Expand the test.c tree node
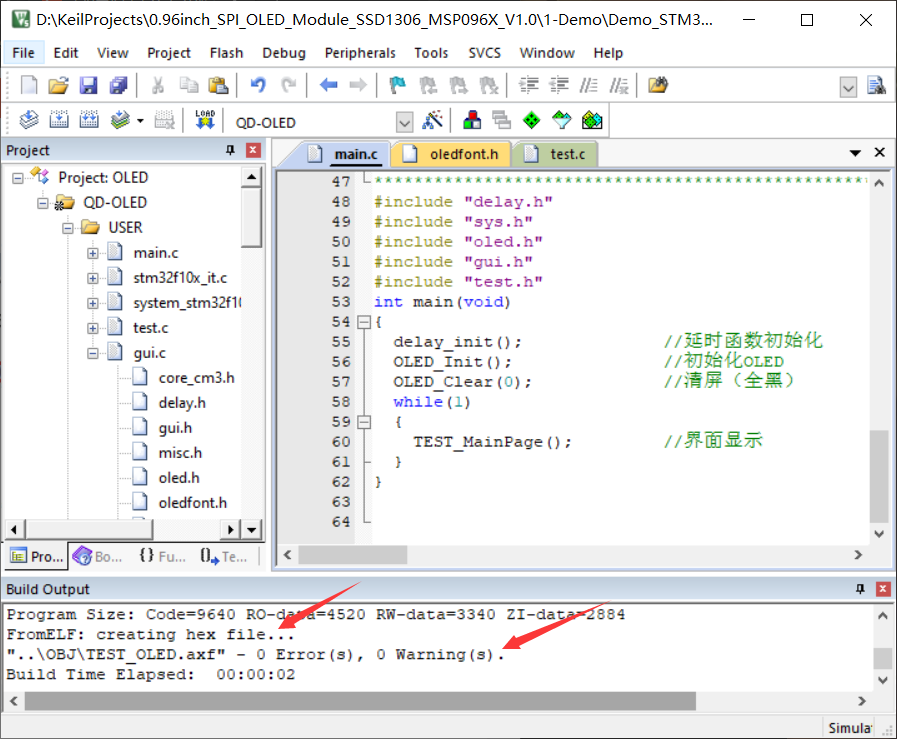Screen dimensions: 897x739 [x=93, y=328]
